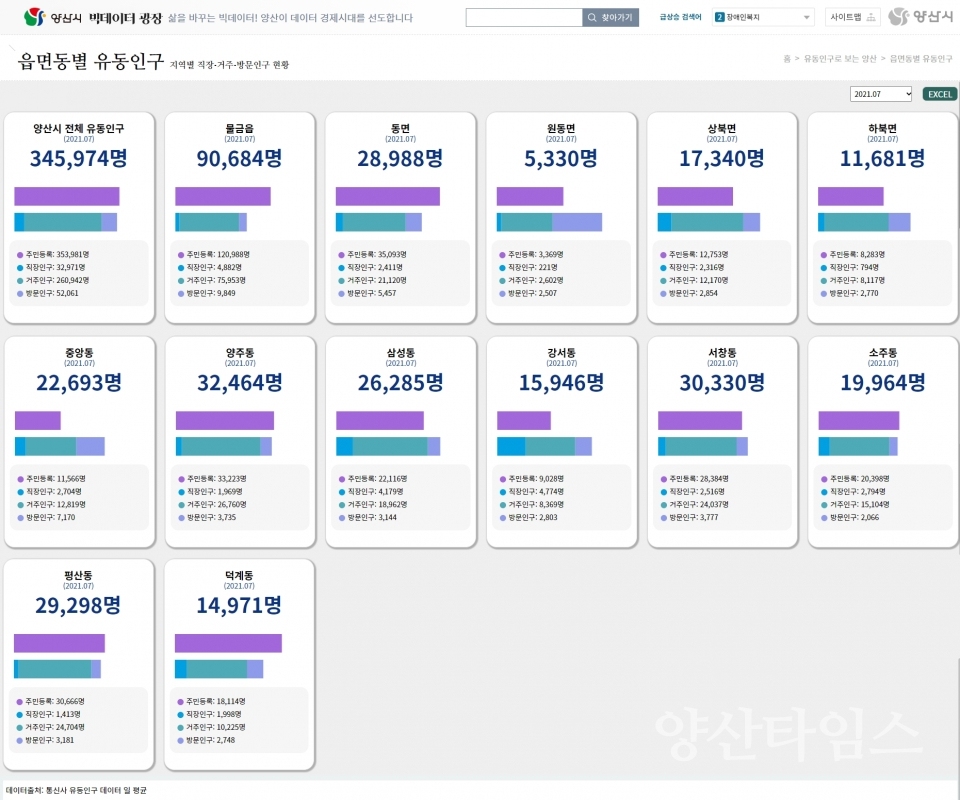
Task: Download data with the EXCEL button
Action: pos(939,94)
